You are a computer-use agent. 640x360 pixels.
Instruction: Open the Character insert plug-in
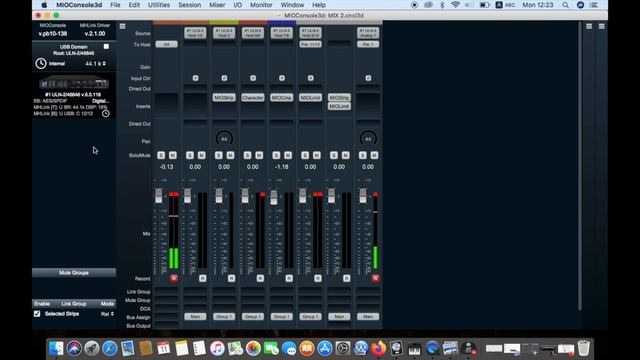pos(253,98)
